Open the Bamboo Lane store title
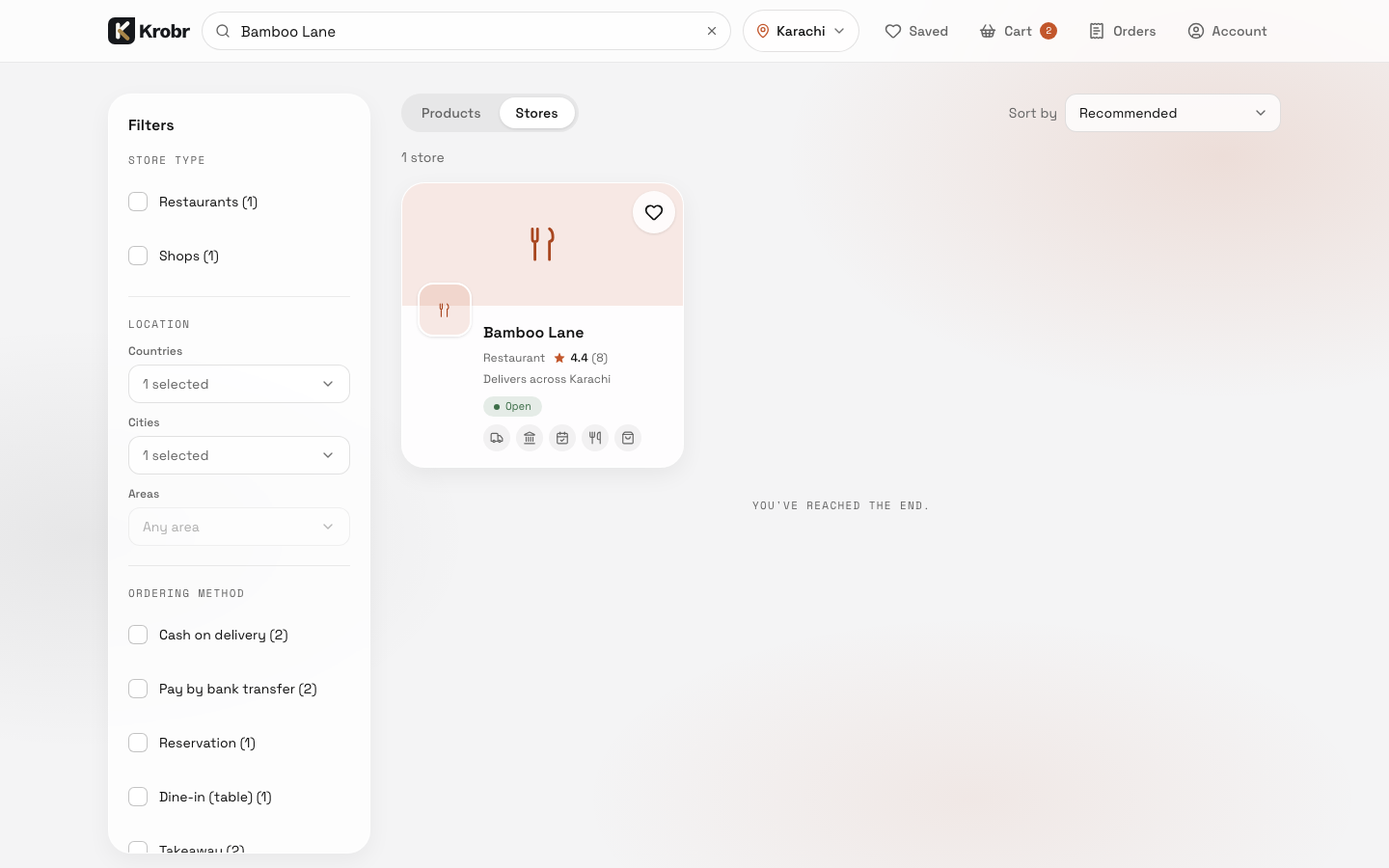Screen dimensions: 1389x868 [x=533, y=332]
